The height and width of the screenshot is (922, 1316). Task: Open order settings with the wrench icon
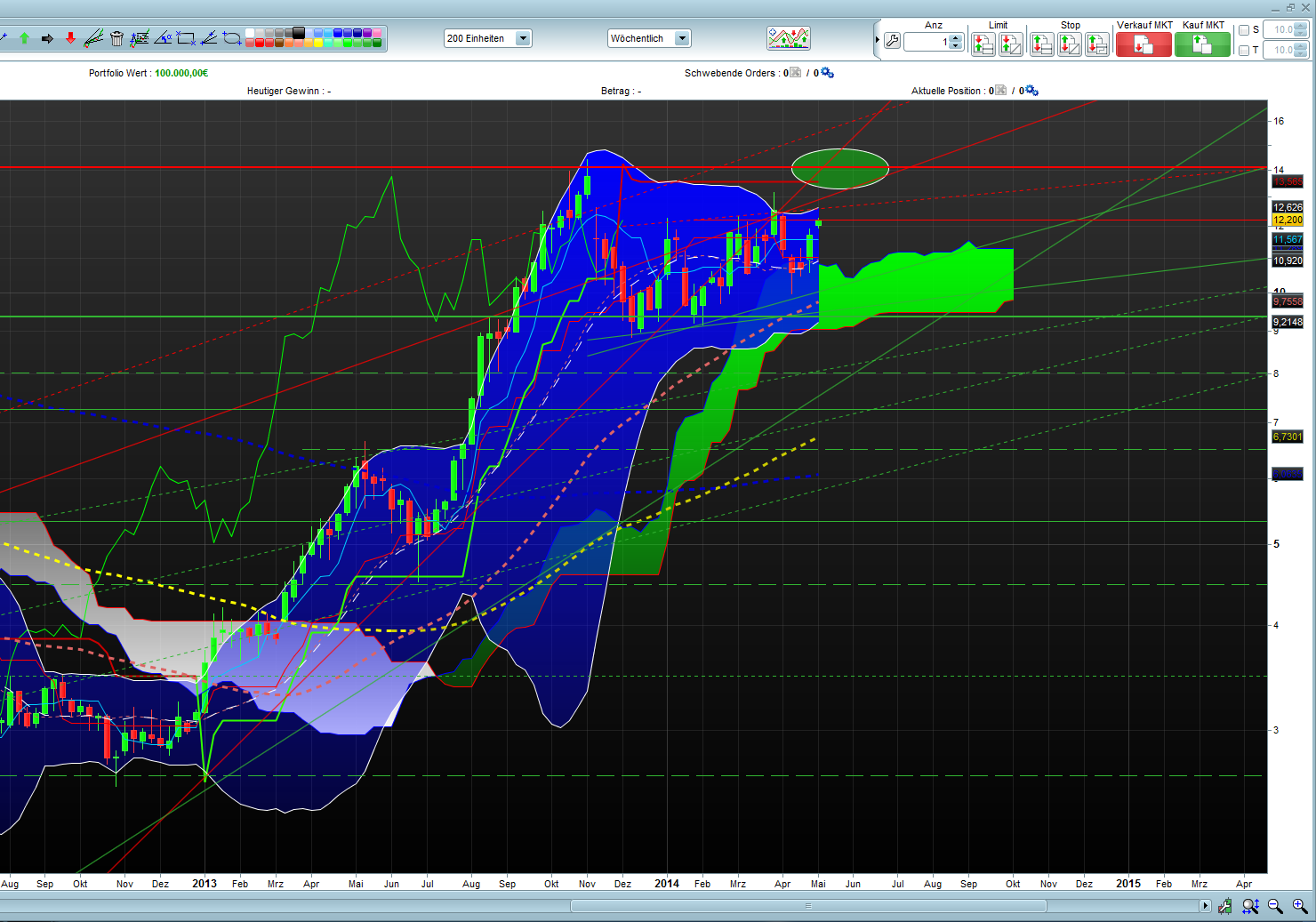tap(892, 41)
